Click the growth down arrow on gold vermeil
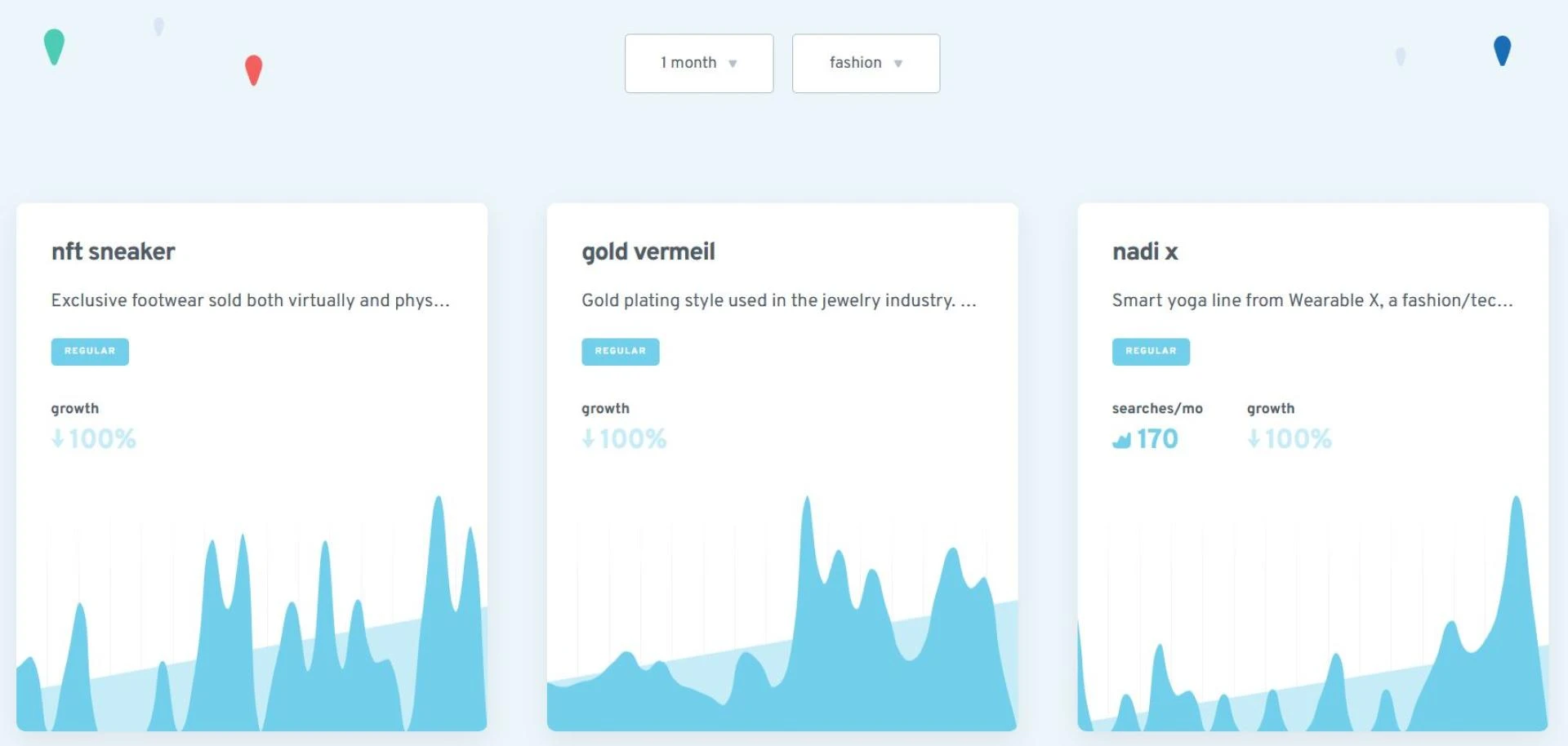The width and height of the screenshot is (1568, 746). coord(588,439)
